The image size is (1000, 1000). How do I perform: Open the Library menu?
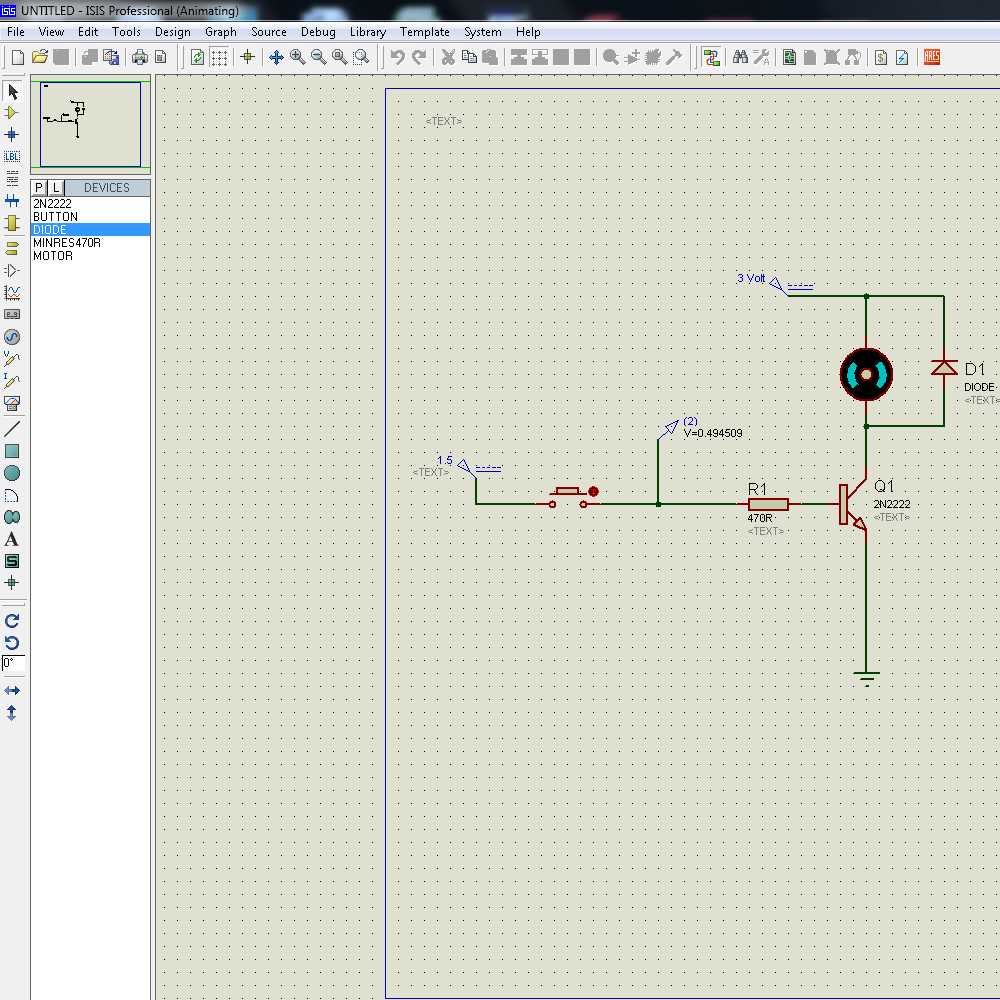click(x=368, y=32)
